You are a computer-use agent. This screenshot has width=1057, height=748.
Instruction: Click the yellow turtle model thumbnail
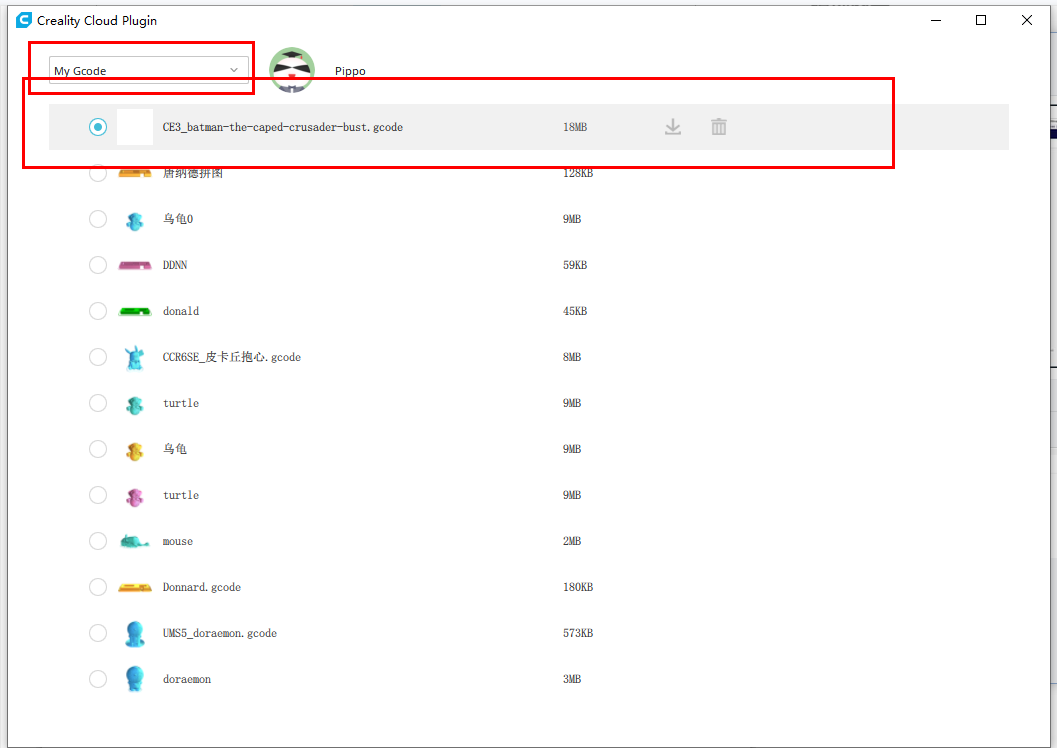click(x=135, y=448)
